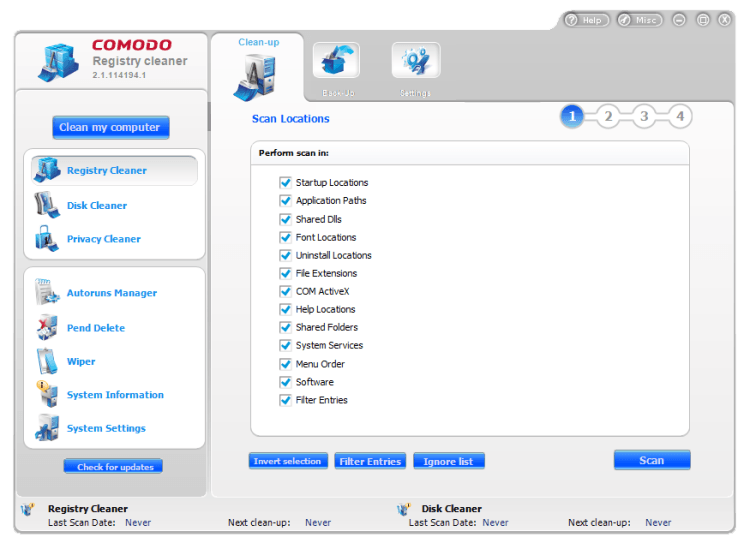The image size is (750, 549).
Task: Go to wizard step 1
Action: [572, 116]
